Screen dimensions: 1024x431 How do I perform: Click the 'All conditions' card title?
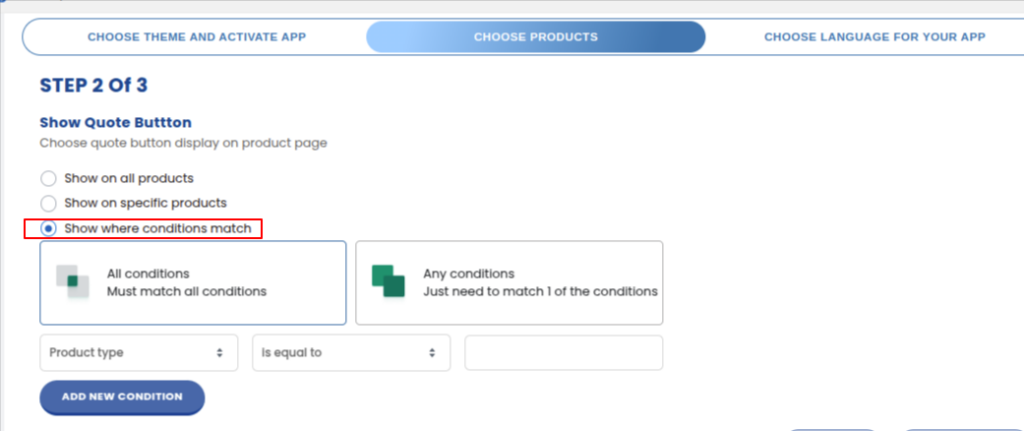[x=148, y=273]
